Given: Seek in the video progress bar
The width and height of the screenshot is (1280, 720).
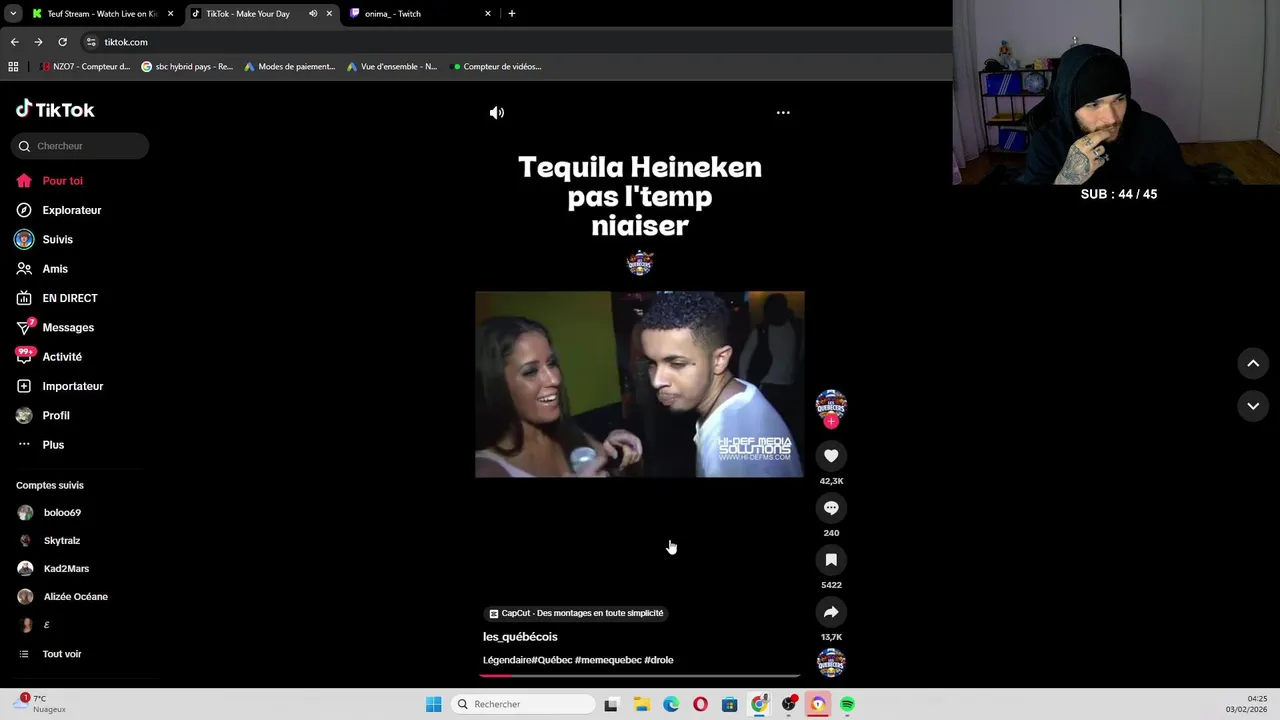Looking at the screenshot, I should 640,675.
